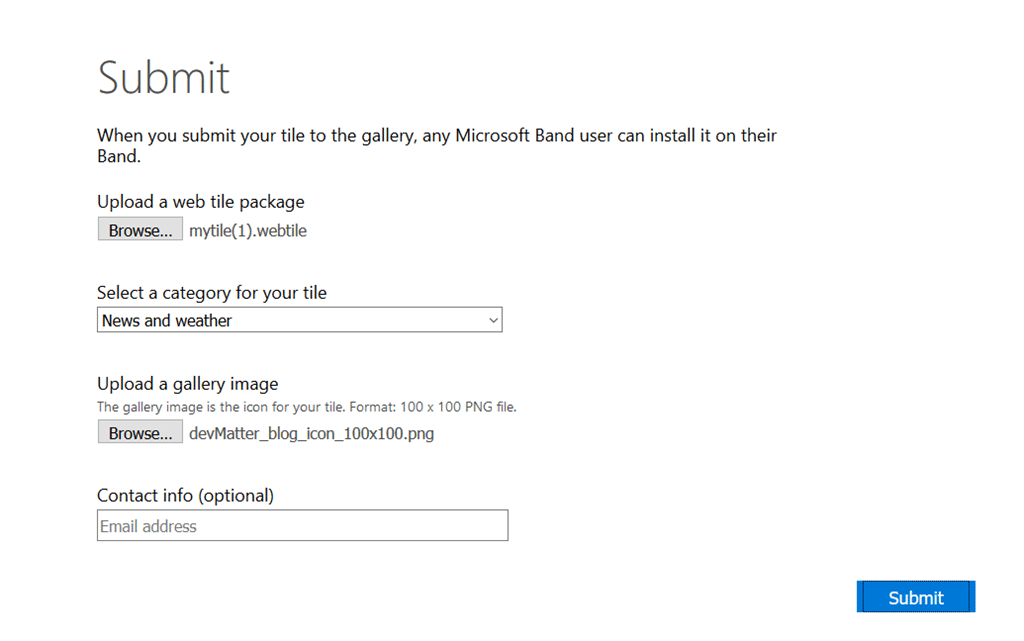
Task: Expand the category list using chevron arrow
Action: pos(492,320)
